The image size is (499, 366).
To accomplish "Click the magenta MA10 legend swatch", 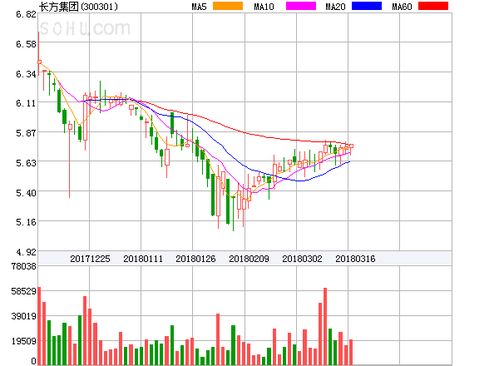I will [x=301, y=6].
